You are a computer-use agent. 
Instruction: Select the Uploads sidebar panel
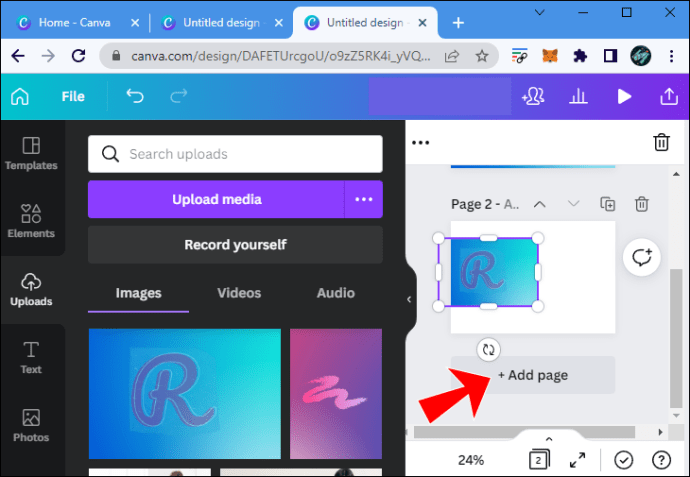pos(31,290)
